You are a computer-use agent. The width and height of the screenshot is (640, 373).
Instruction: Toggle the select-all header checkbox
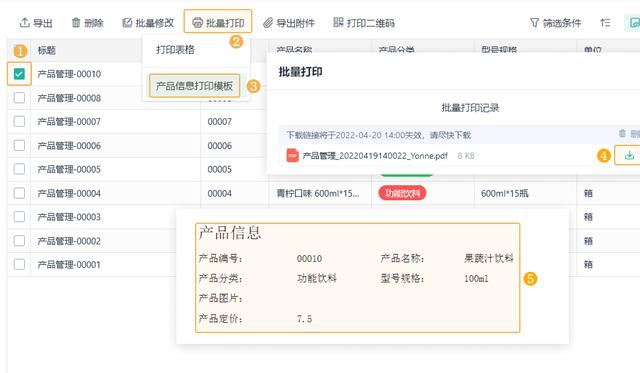coord(19,50)
